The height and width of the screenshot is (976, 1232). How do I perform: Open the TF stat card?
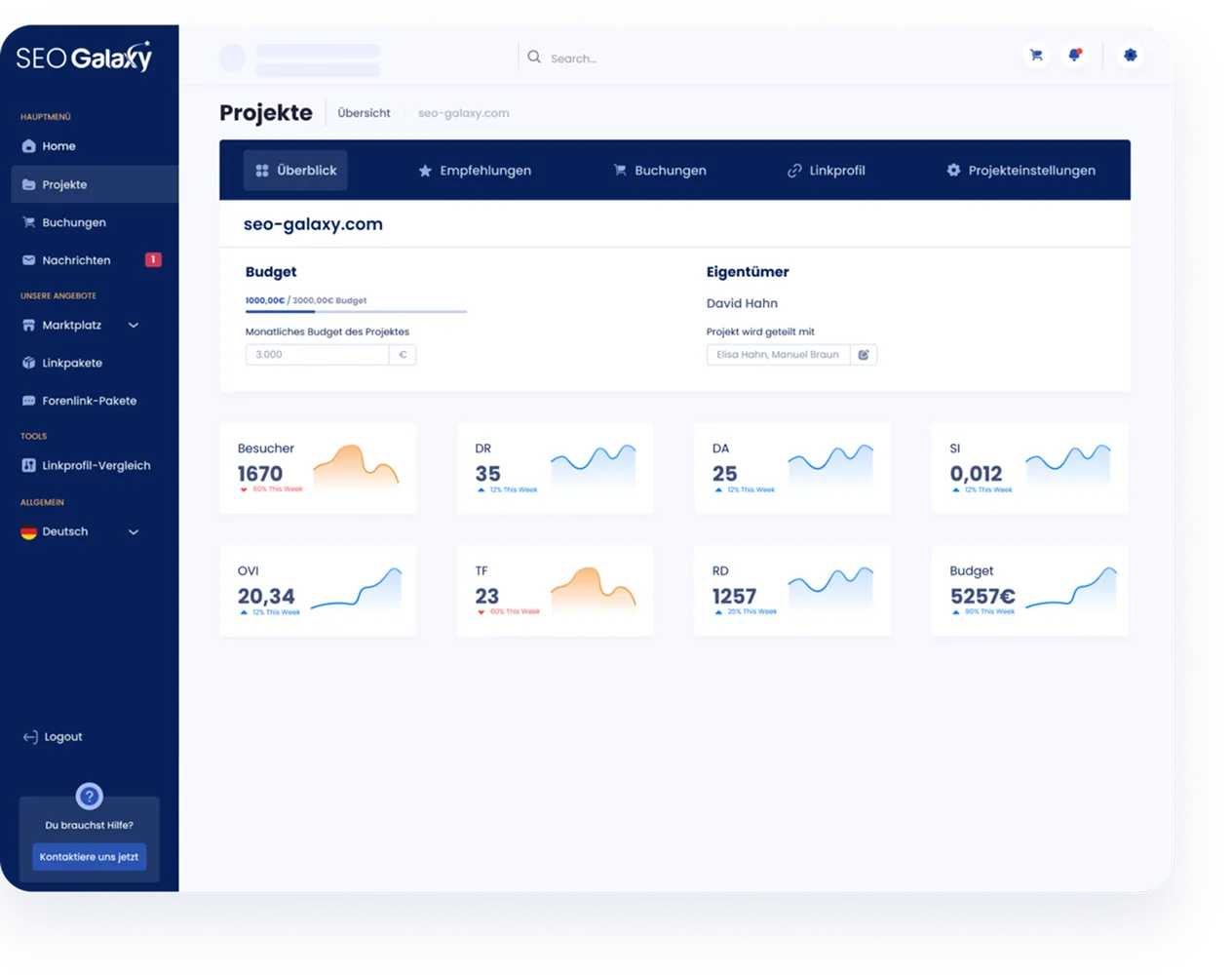[x=556, y=591]
